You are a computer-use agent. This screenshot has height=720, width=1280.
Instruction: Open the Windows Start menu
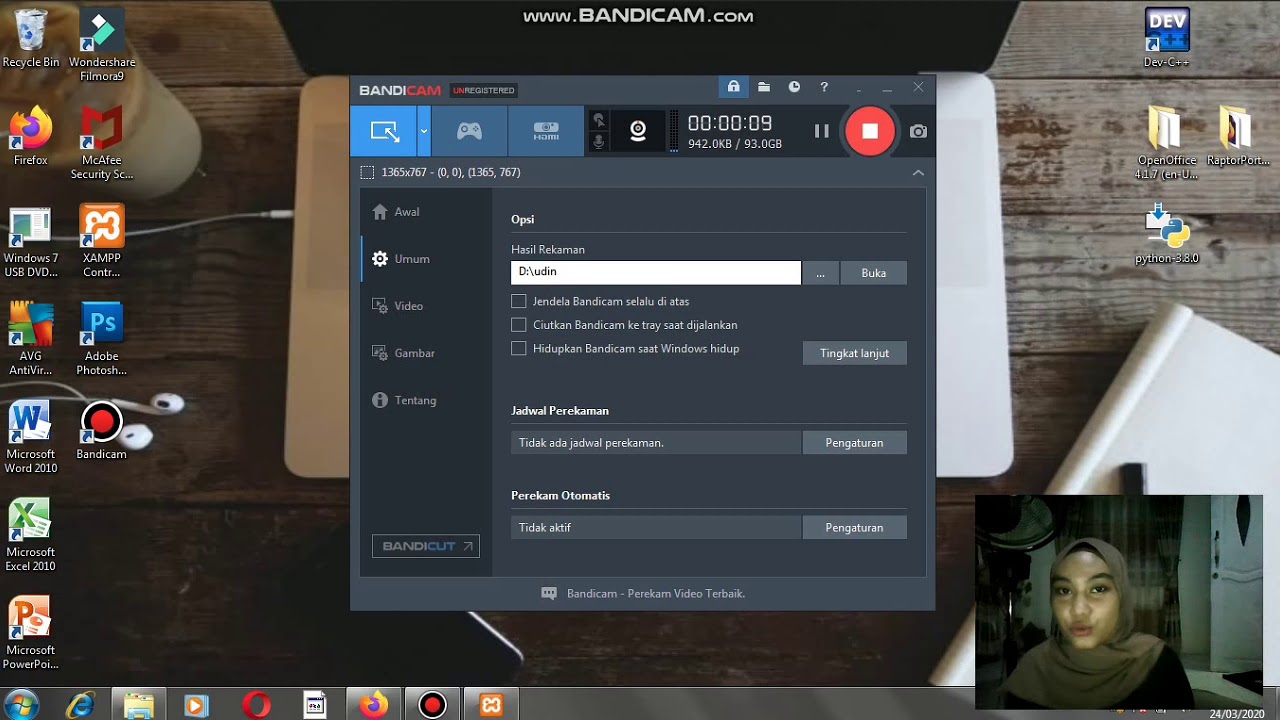click(21, 704)
